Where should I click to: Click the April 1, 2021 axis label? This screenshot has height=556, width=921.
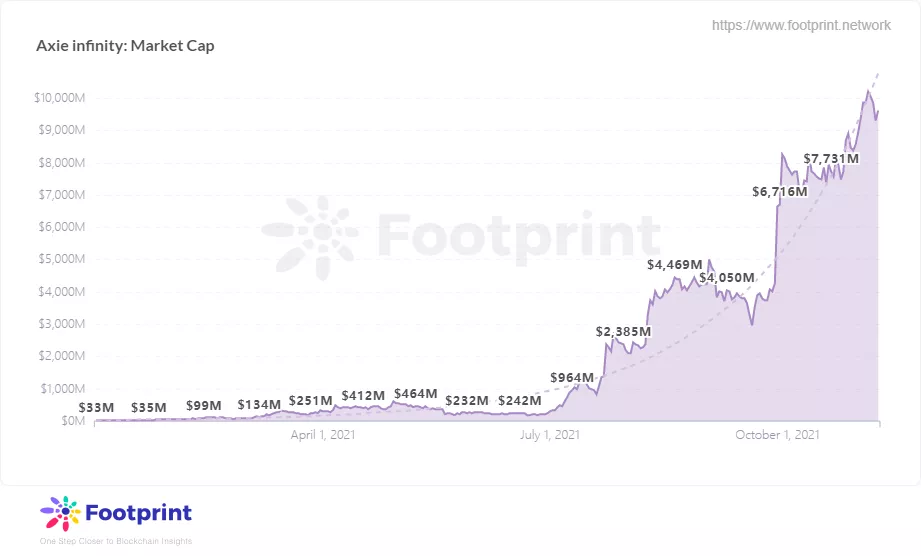click(323, 435)
